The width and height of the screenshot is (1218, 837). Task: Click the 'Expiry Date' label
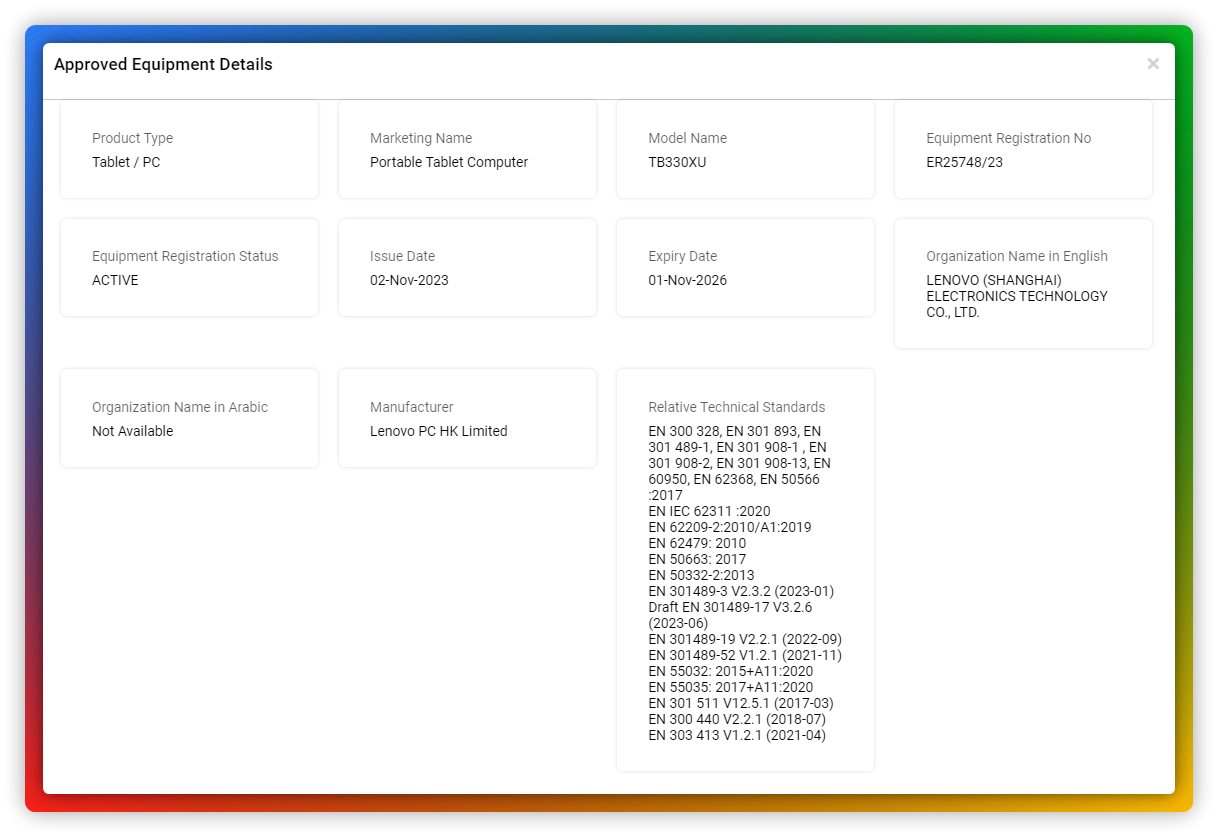[683, 256]
